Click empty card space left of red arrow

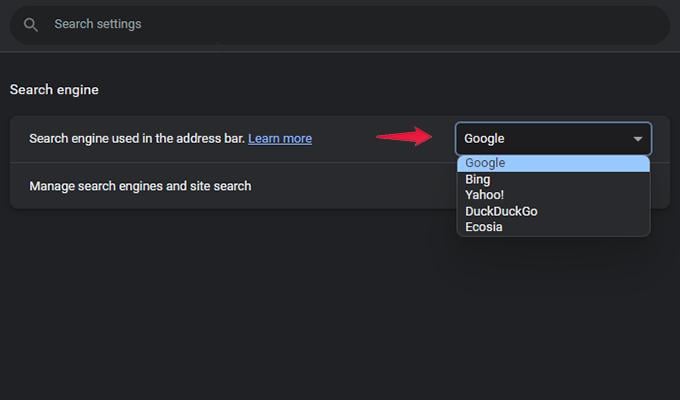click(x=343, y=138)
